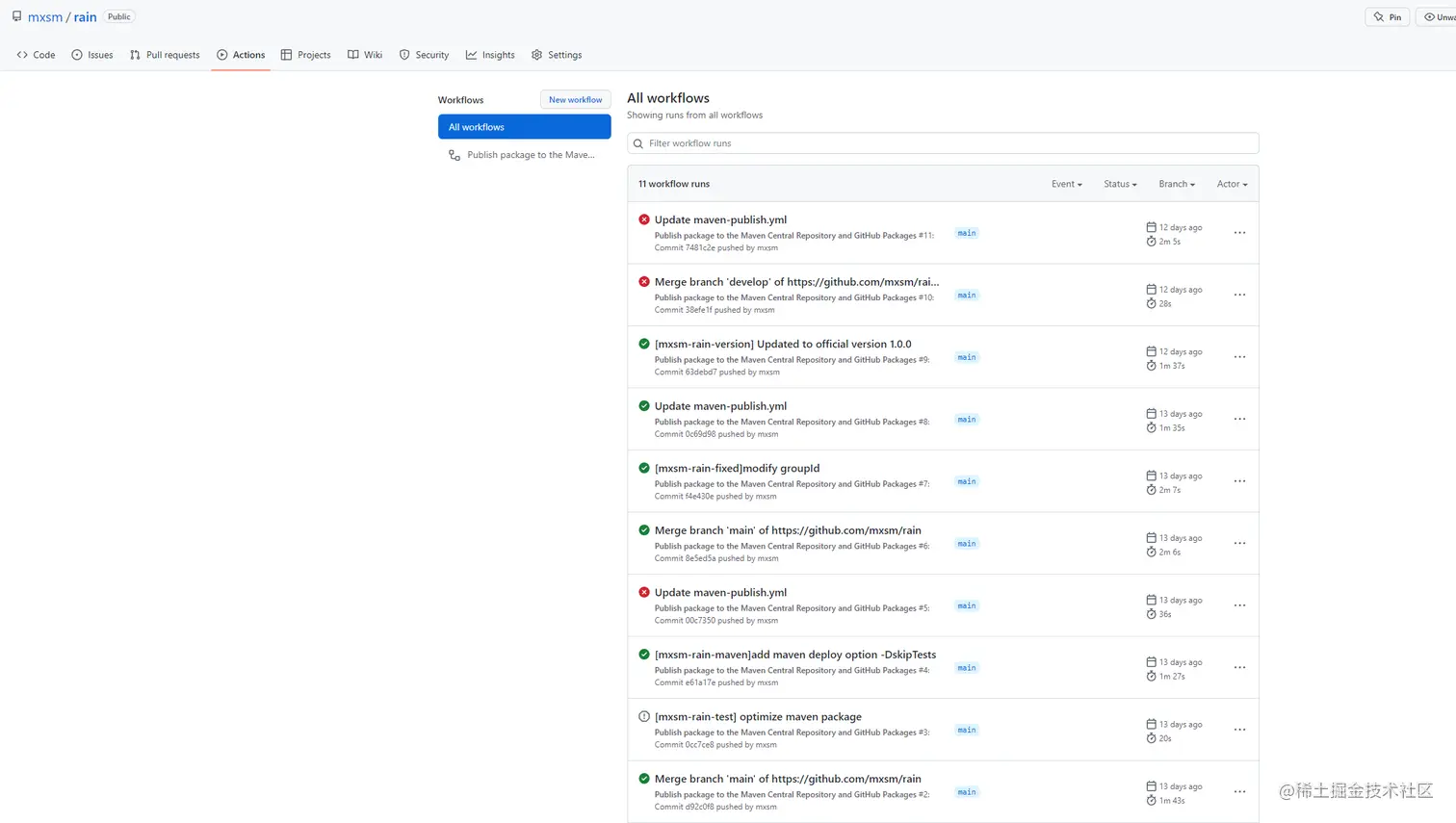Open three-dot menu for run #2
The image size is (1456, 823).
pos(1239,791)
